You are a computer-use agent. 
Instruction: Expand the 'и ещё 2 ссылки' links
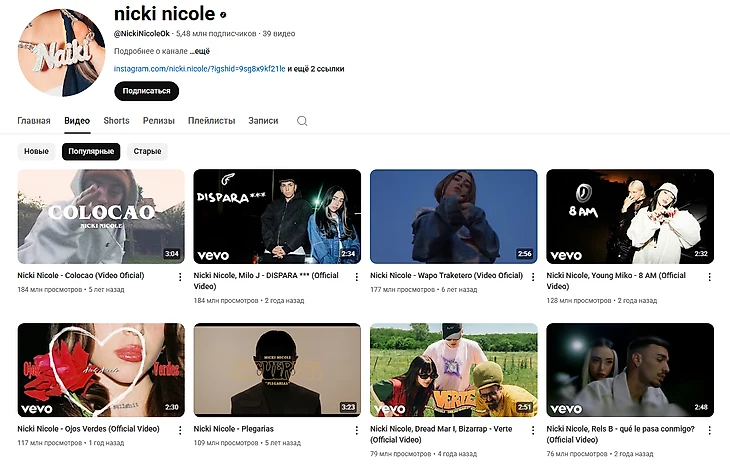pyautogui.click(x=316, y=69)
